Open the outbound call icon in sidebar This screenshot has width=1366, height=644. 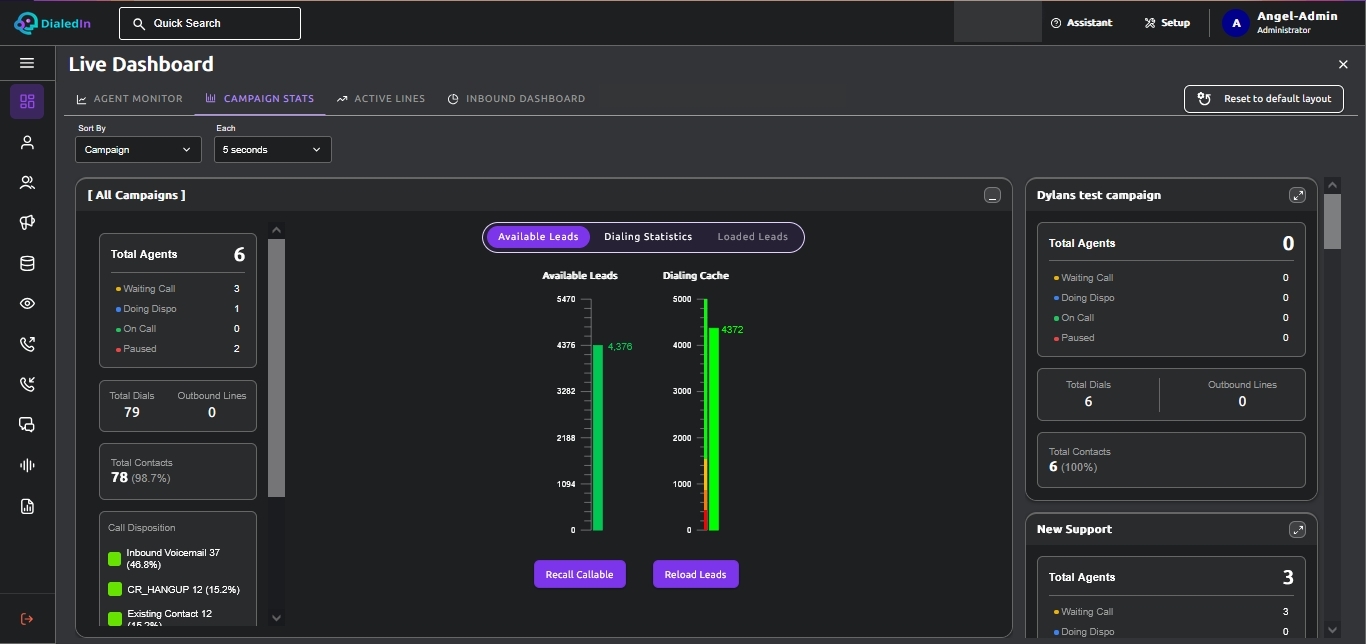point(27,344)
